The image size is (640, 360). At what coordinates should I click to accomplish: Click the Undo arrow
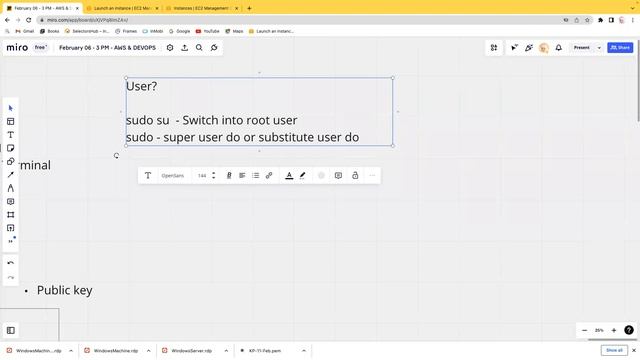click(11, 263)
